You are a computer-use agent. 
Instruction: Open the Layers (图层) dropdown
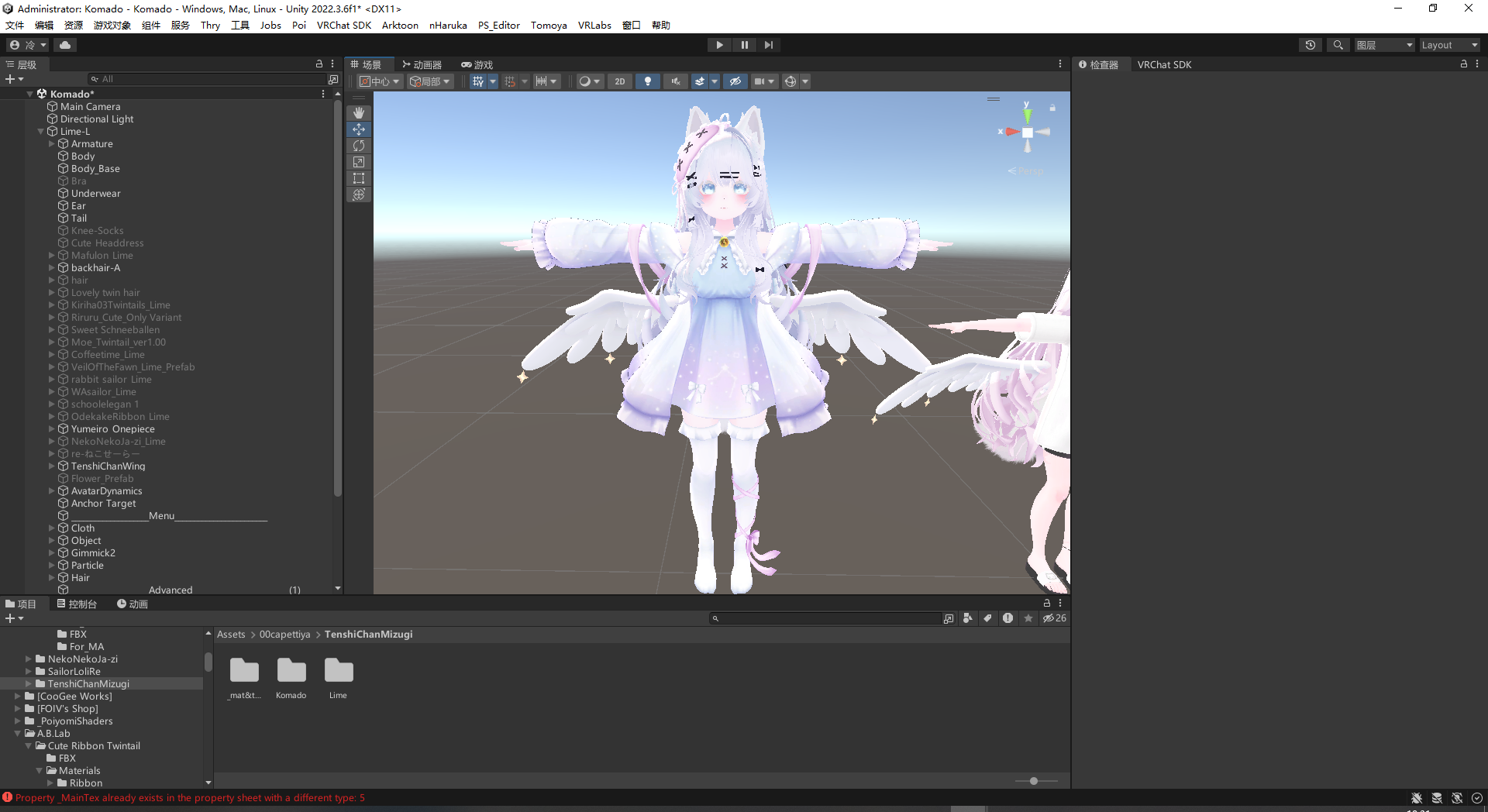click(x=1384, y=45)
